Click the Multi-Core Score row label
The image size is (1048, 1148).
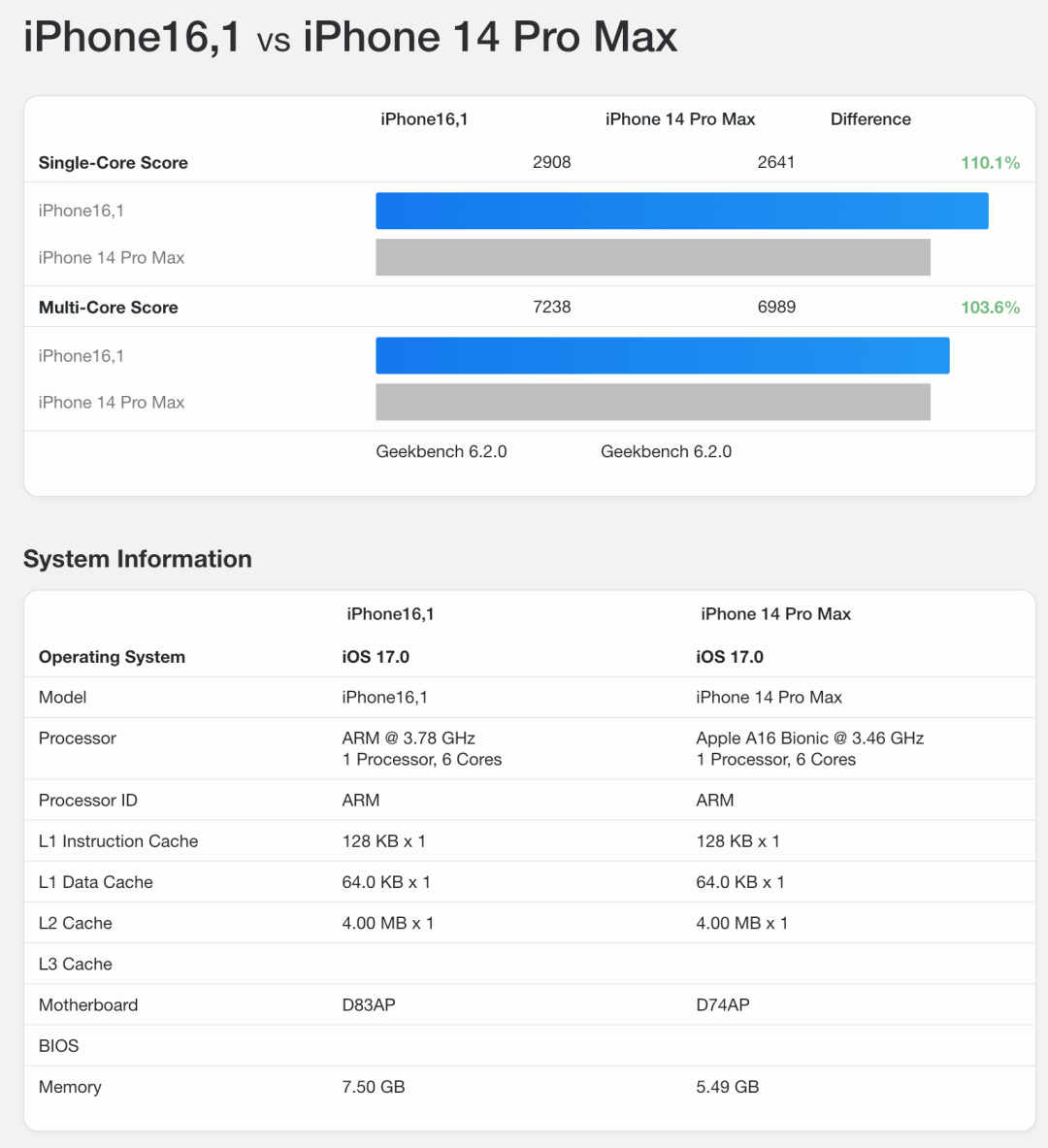(x=109, y=308)
